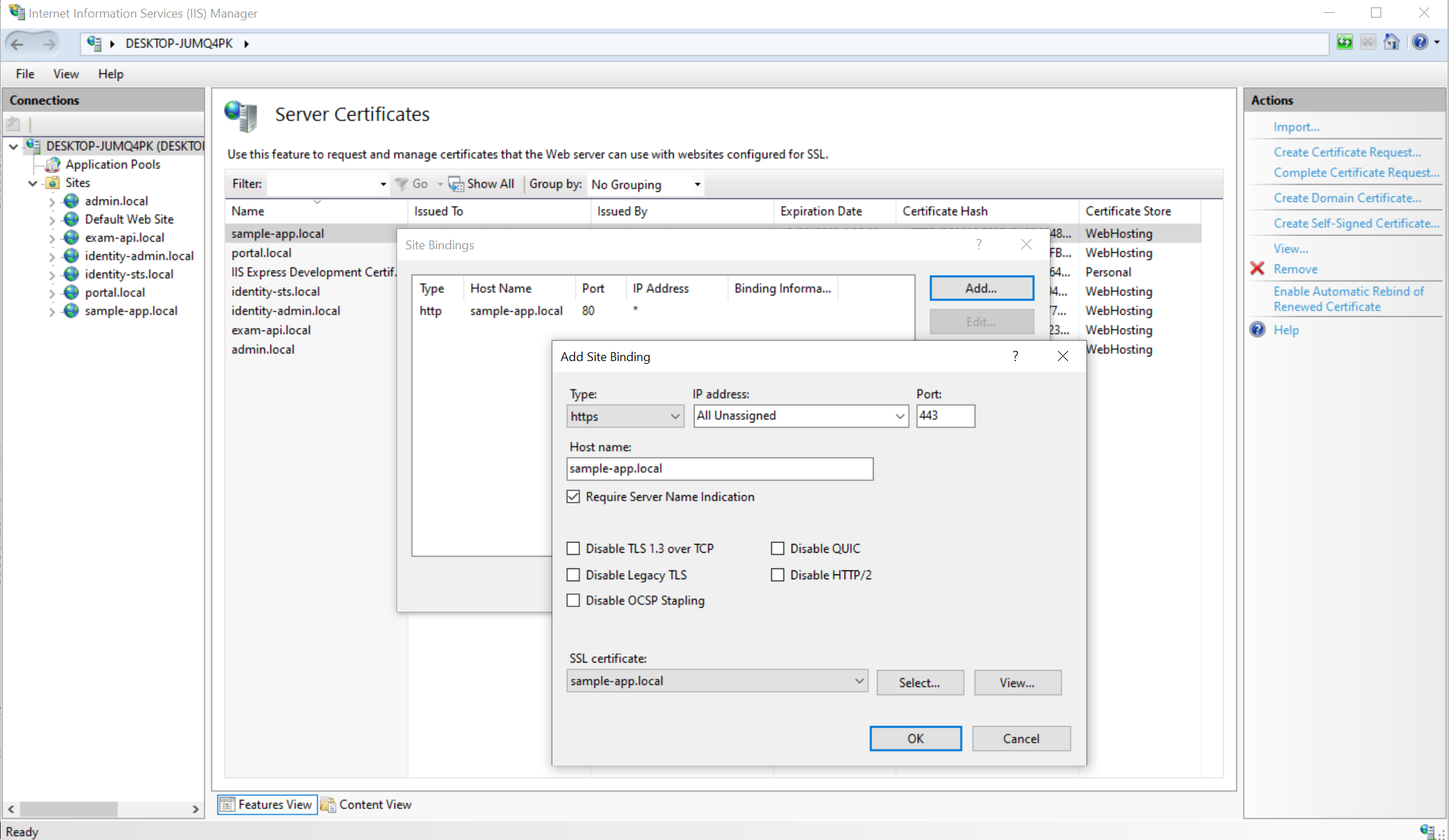Image resolution: width=1449 pixels, height=840 pixels.
Task: Click the blue Help icon in Actions pane
Action: click(x=1257, y=330)
